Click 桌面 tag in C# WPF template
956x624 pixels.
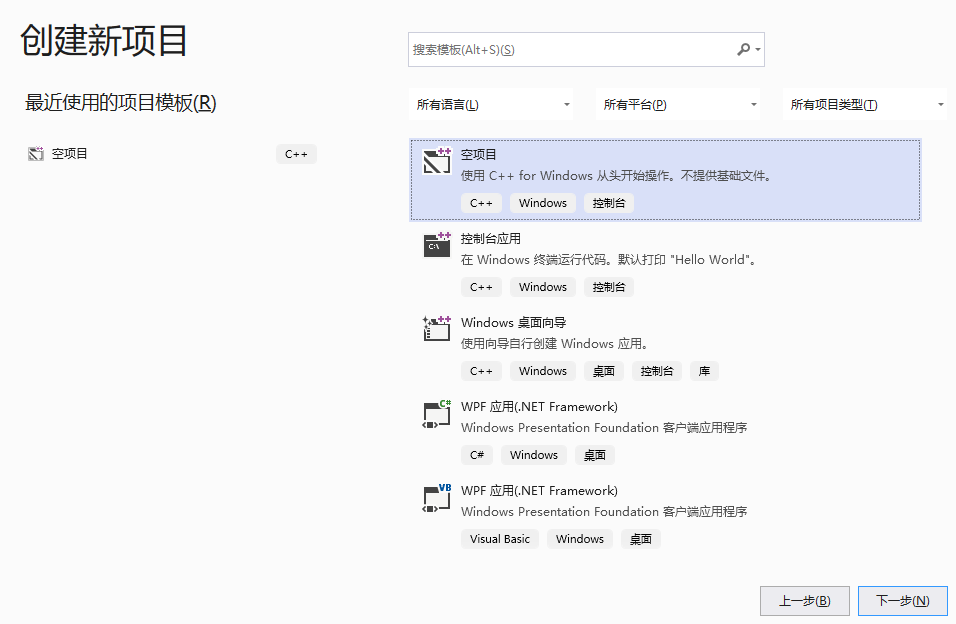(594, 455)
